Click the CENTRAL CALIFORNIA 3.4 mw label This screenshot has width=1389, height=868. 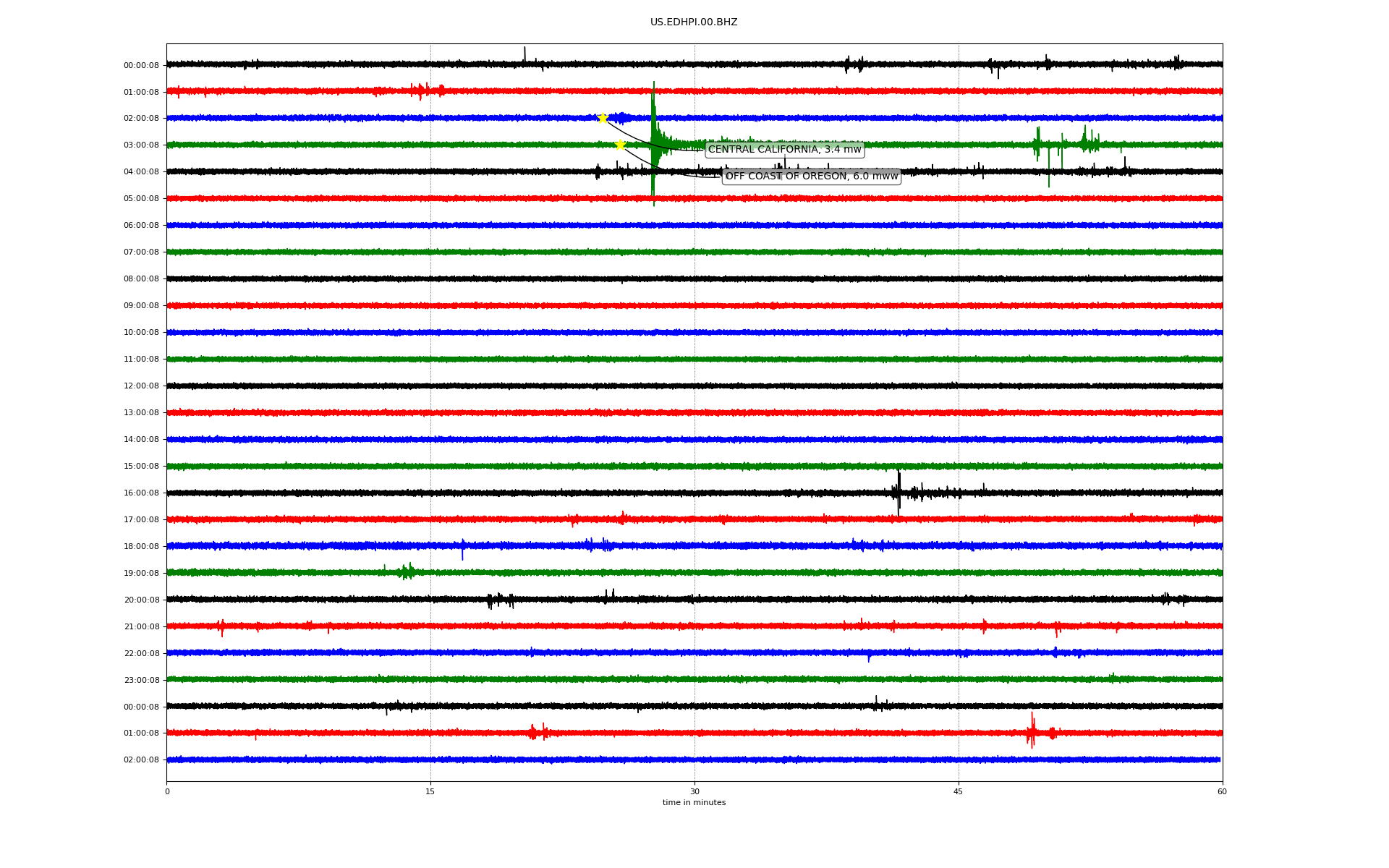coord(784,150)
